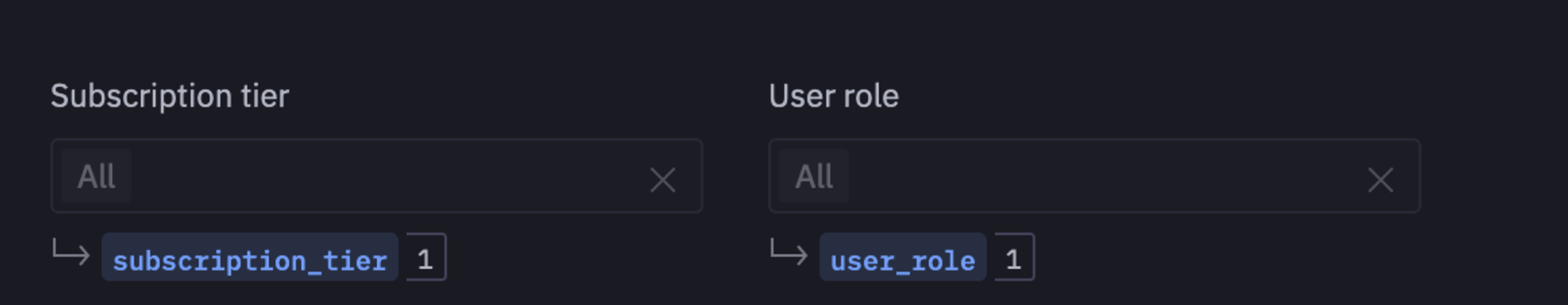This screenshot has height=305, width=1568.
Task: Select the blue user_role linked variable
Action: [902, 257]
